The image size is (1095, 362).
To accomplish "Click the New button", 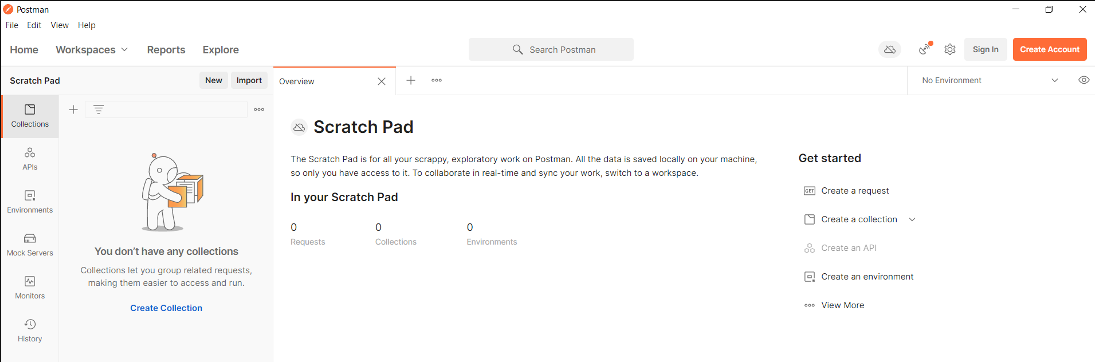I will click(214, 80).
